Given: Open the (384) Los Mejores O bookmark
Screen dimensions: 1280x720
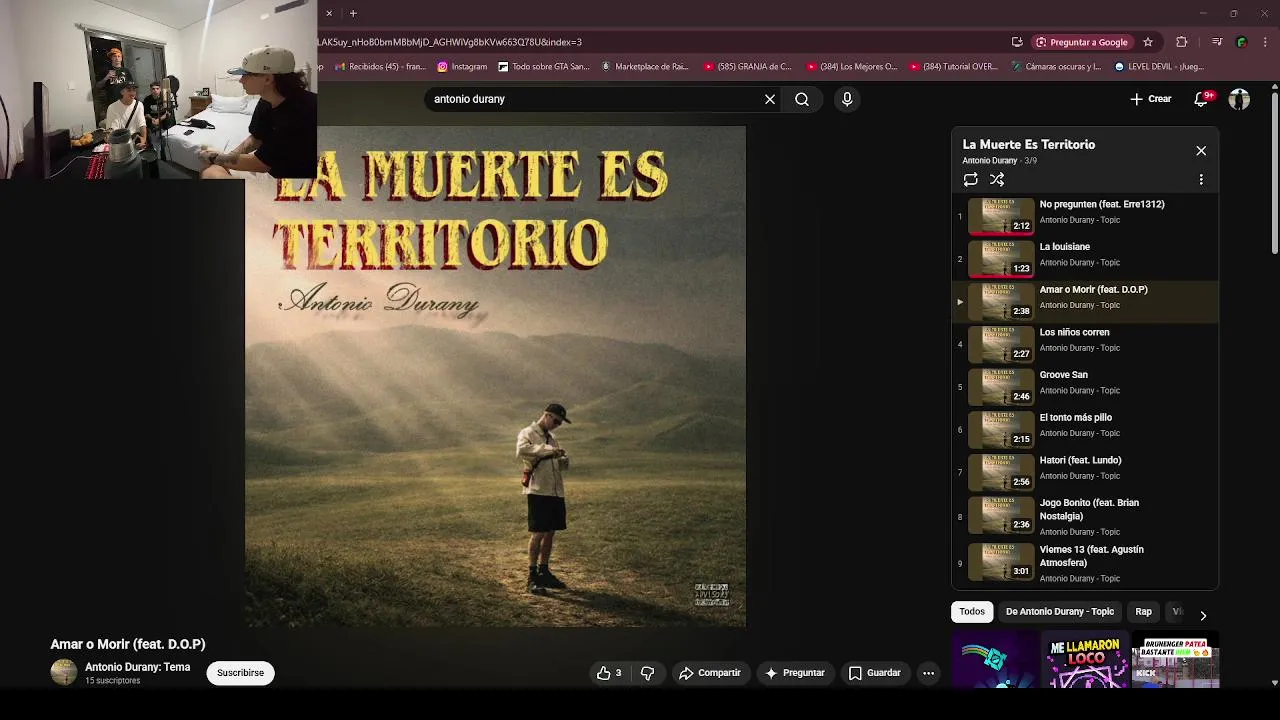Looking at the screenshot, I should (851, 67).
